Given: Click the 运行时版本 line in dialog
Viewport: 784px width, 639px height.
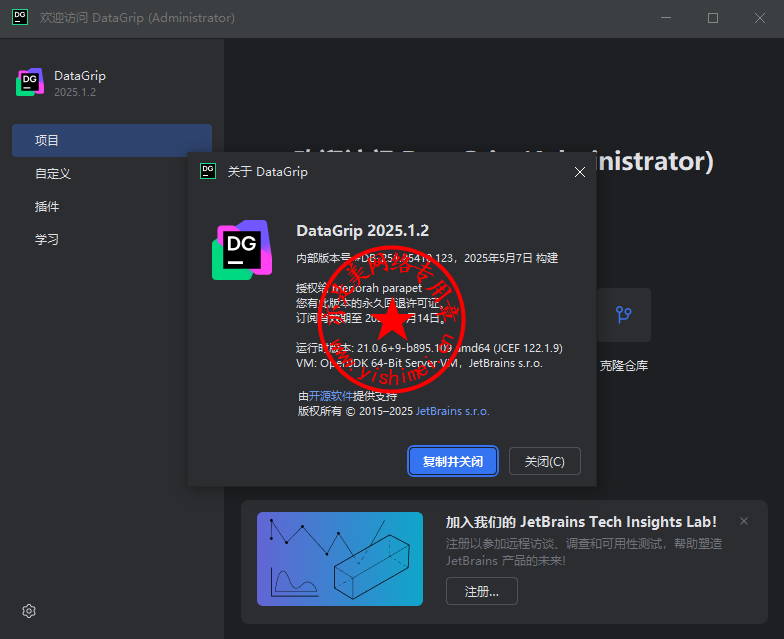Looking at the screenshot, I should coord(429,348).
